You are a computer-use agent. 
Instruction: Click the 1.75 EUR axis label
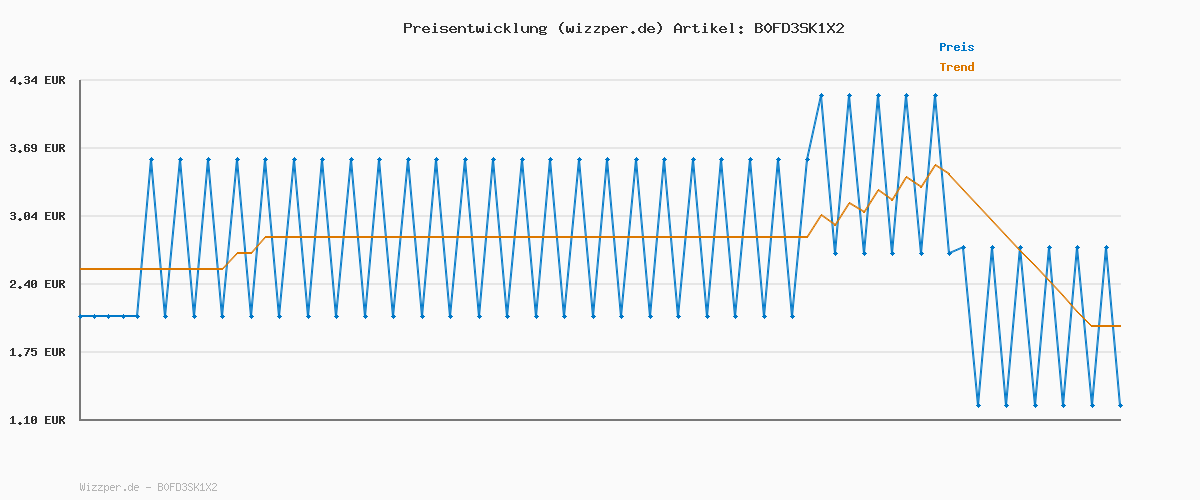click(37, 352)
